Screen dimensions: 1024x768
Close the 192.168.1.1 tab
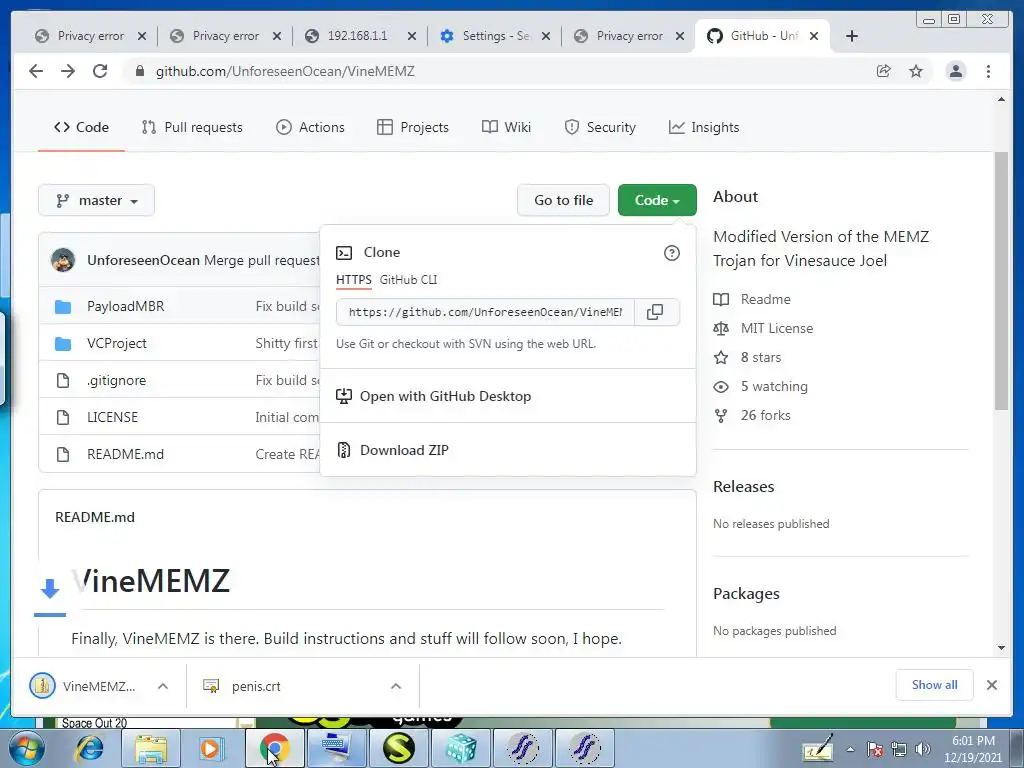(x=411, y=36)
